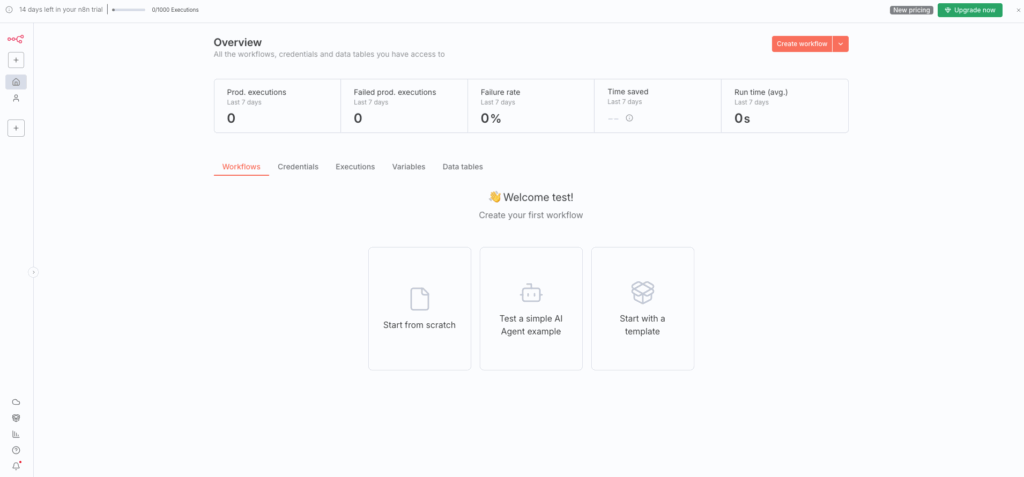
Task: Click the top plus button in the sidebar
Action: (x=16, y=60)
